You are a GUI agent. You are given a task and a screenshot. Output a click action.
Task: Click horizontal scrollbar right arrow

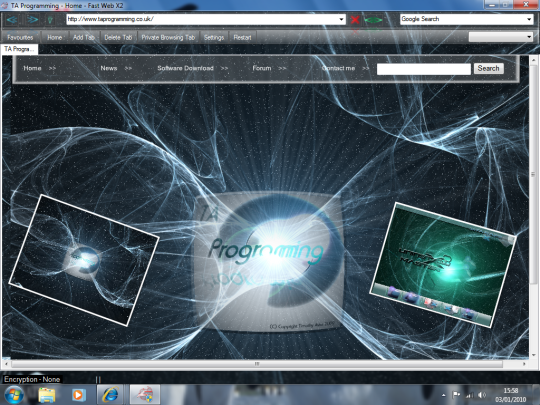524,363
